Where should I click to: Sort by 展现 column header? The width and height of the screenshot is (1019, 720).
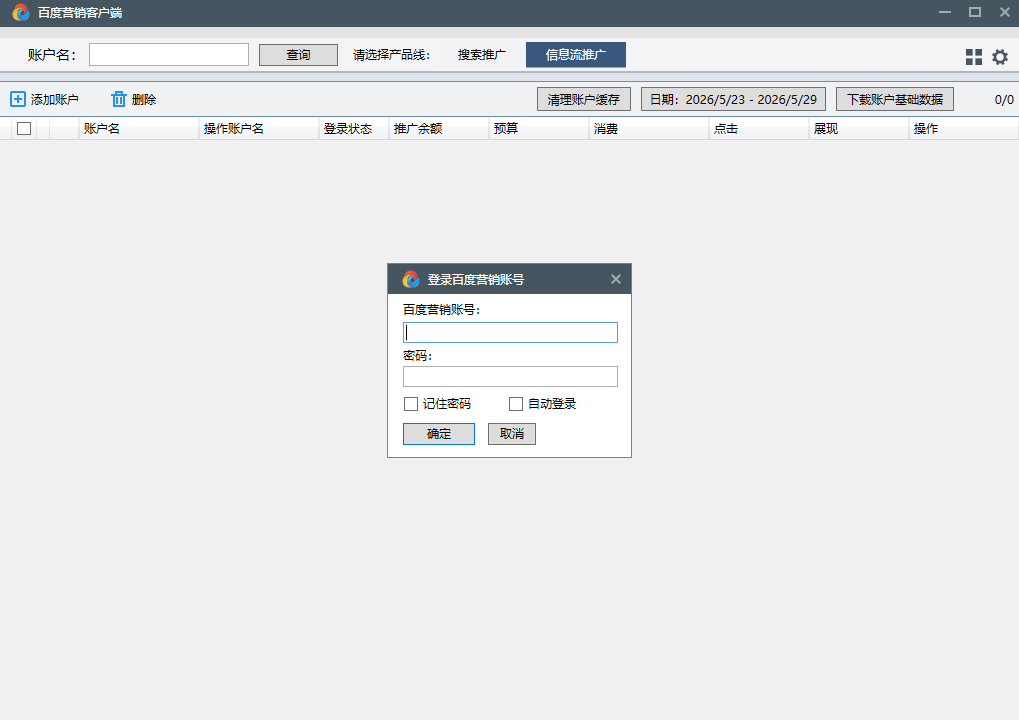coord(859,129)
